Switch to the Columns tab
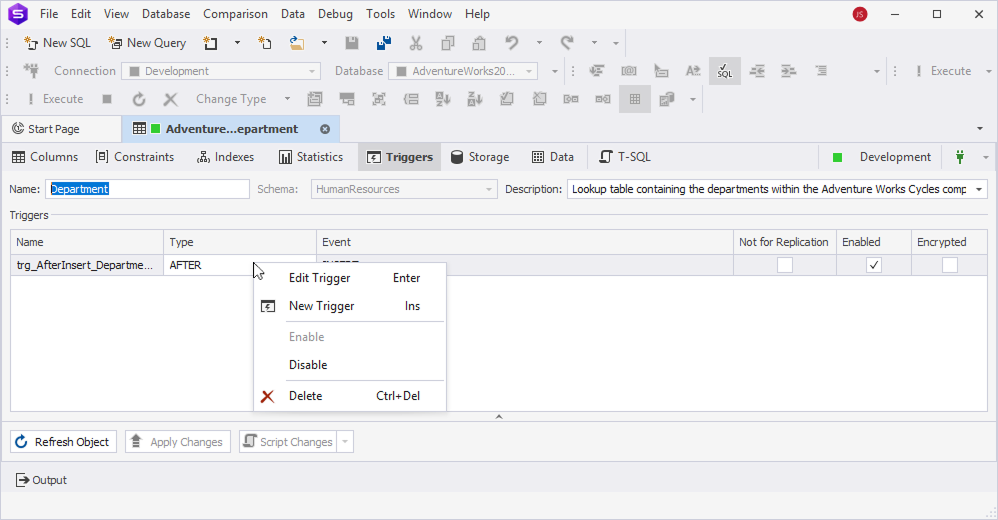 coord(45,157)
